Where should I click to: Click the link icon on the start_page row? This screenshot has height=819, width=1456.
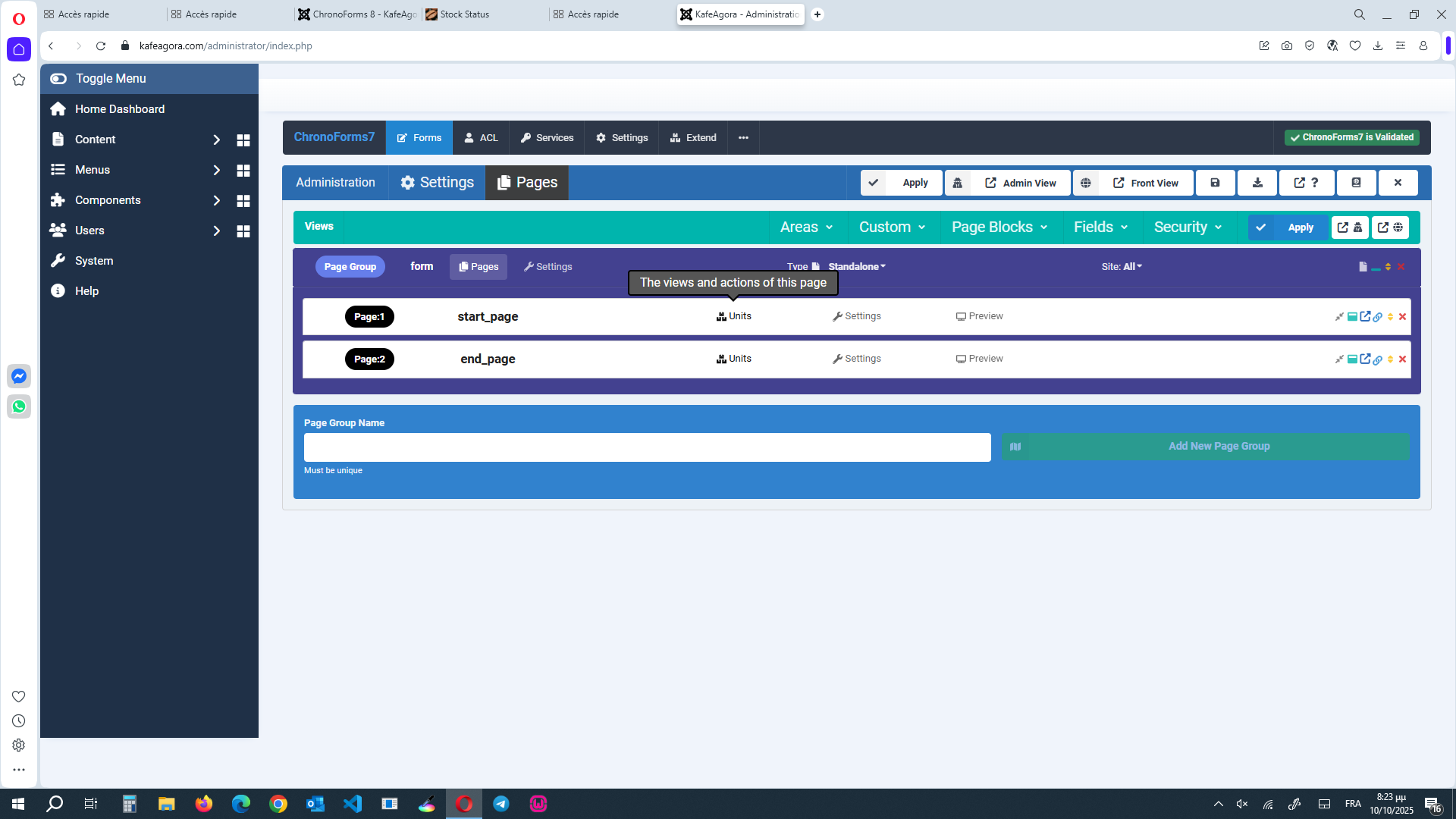(1377, 316)
